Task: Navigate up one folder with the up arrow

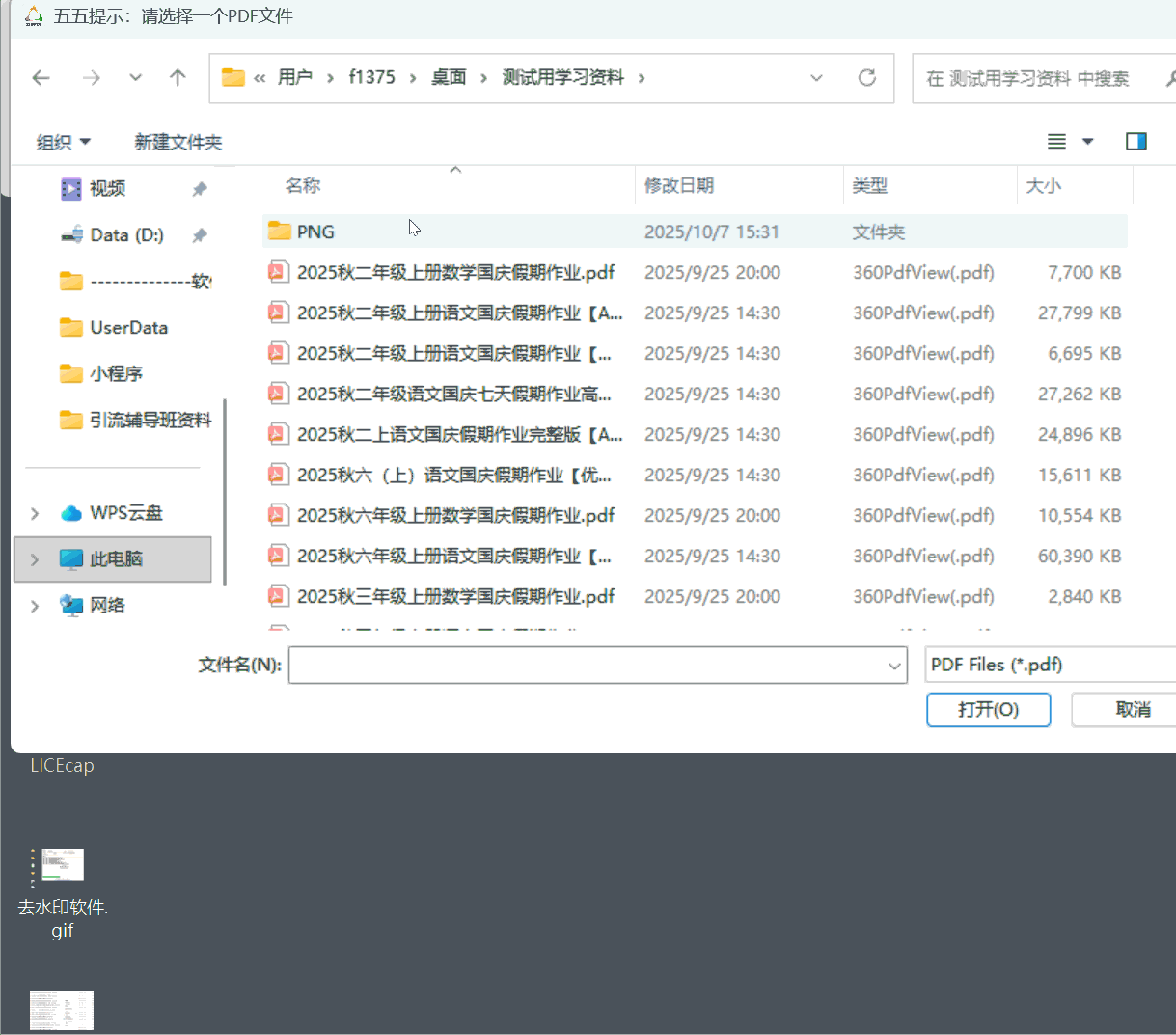Action: click(x=178, y=77)
